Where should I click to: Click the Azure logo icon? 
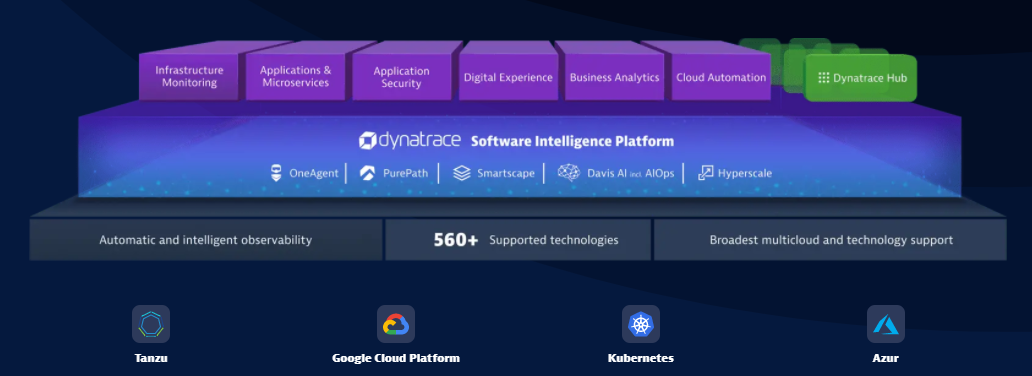pyautogui.click(x=885, y=324)
